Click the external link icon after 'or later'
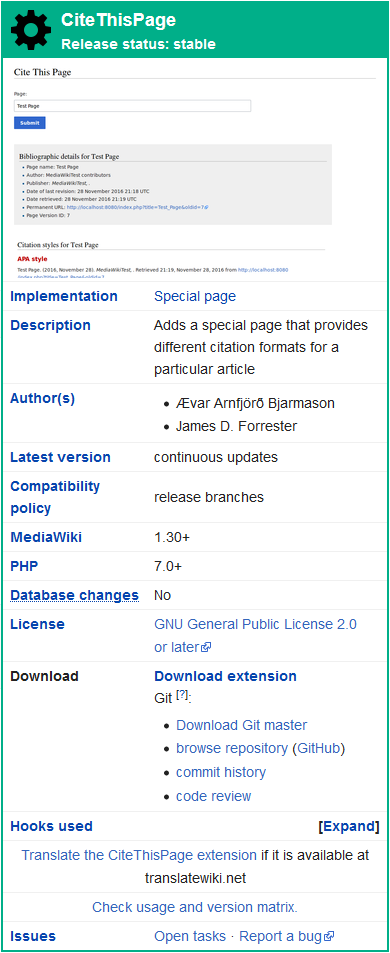 tap(206, 648)
